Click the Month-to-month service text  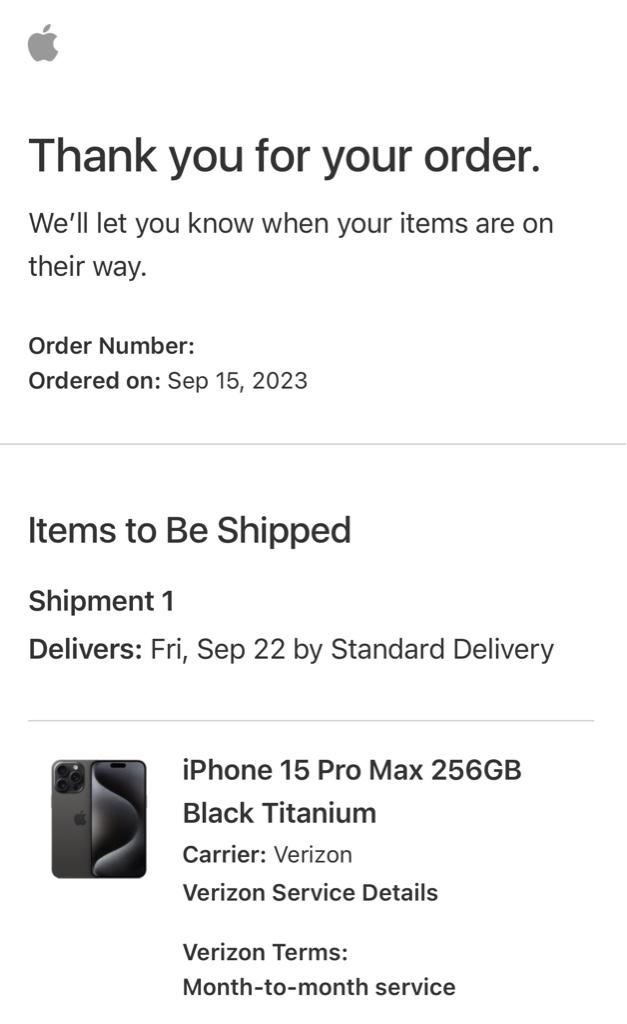319,987
